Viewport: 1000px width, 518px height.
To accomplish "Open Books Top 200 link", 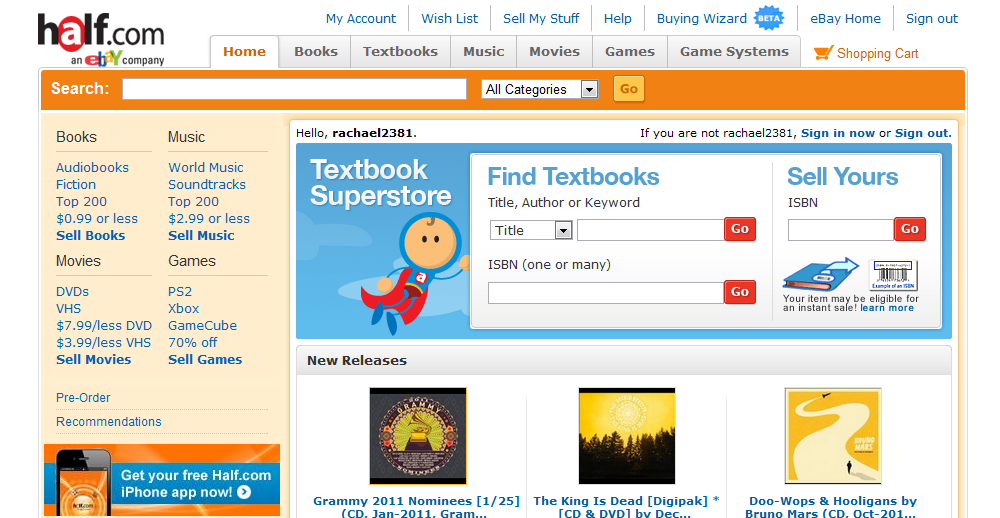I will [x=82, y=202].
